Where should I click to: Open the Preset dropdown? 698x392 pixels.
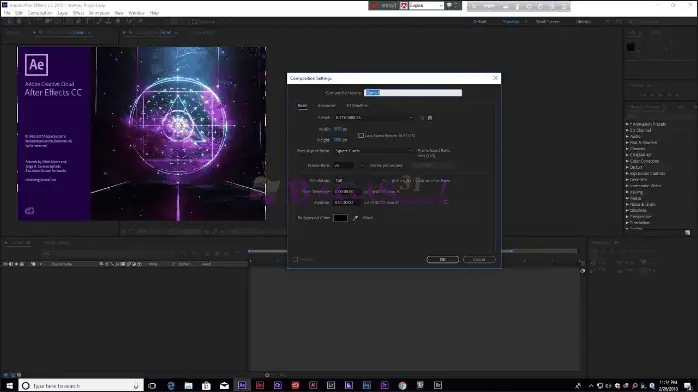click(x=373, y=117)
